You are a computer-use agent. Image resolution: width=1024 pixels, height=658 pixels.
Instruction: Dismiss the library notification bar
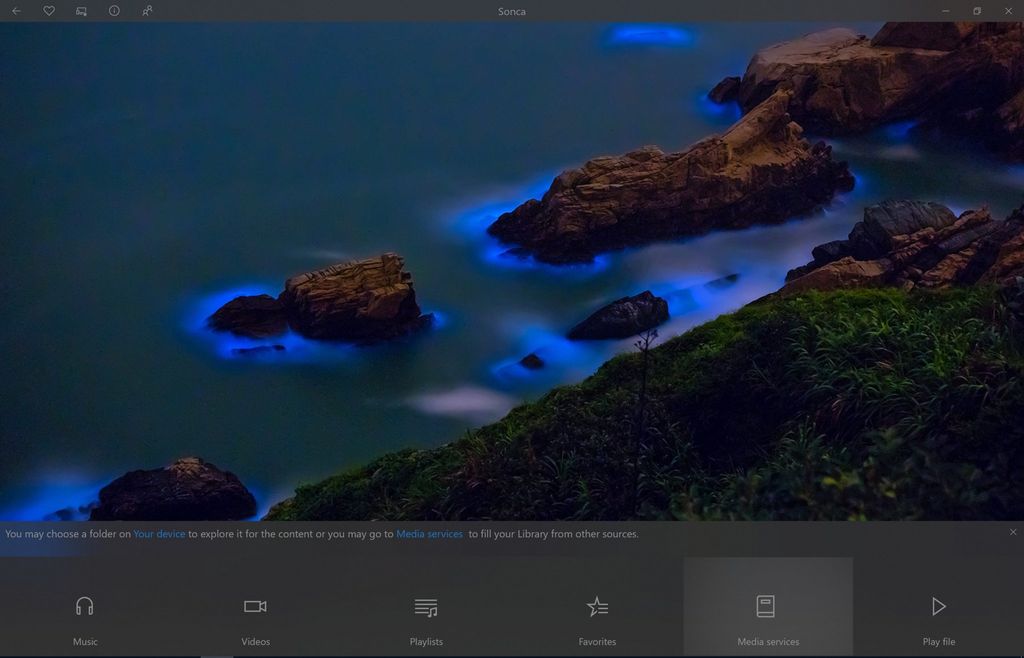coord(1013,532)
